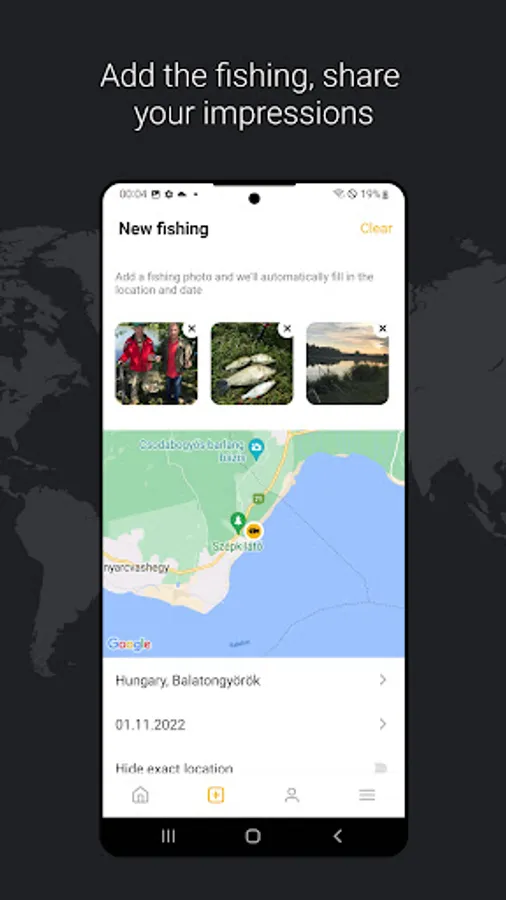Open Android recent apps button

[x=168, y=836]
